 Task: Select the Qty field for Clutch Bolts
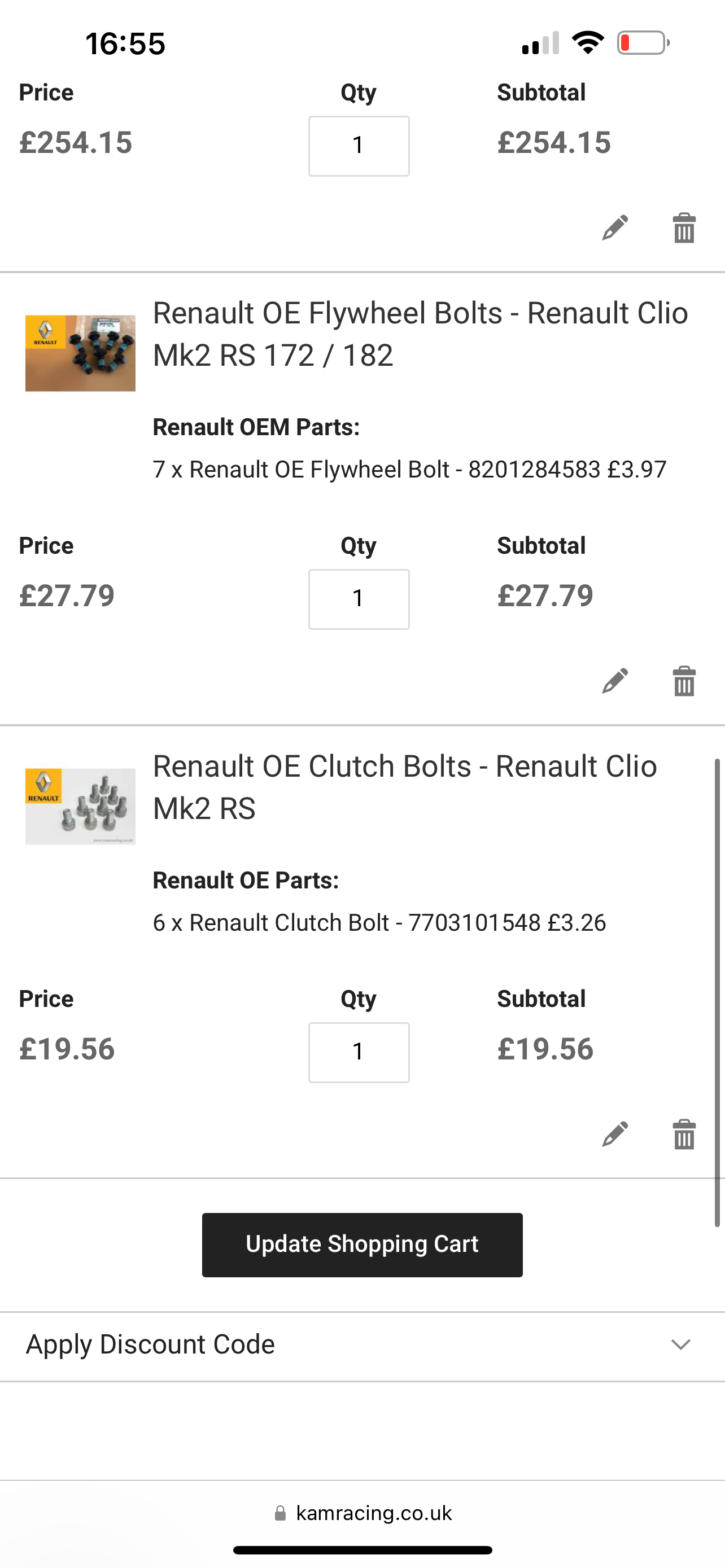(359, 1053)
